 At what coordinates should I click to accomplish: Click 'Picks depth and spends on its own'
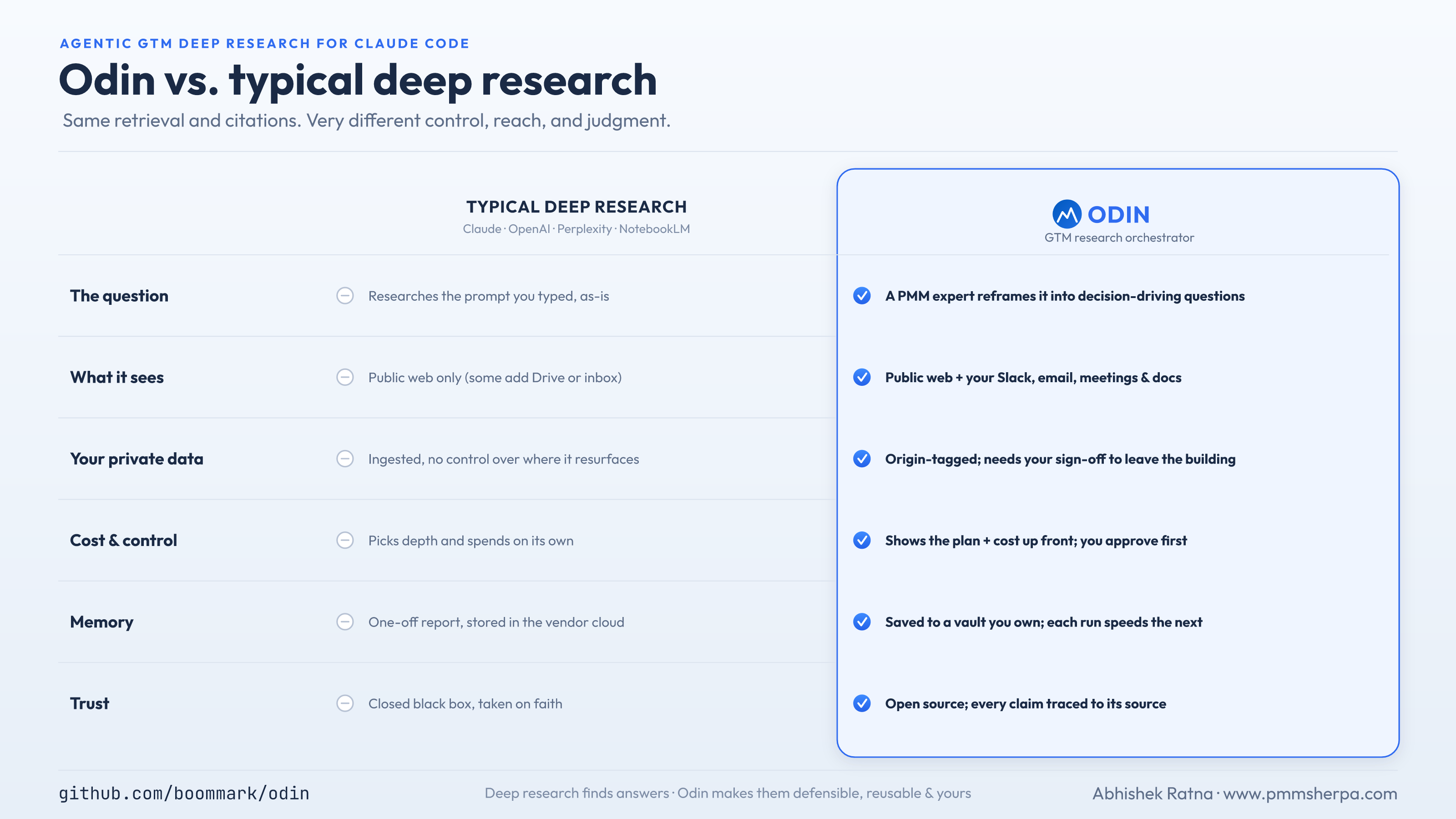point(471,541)
